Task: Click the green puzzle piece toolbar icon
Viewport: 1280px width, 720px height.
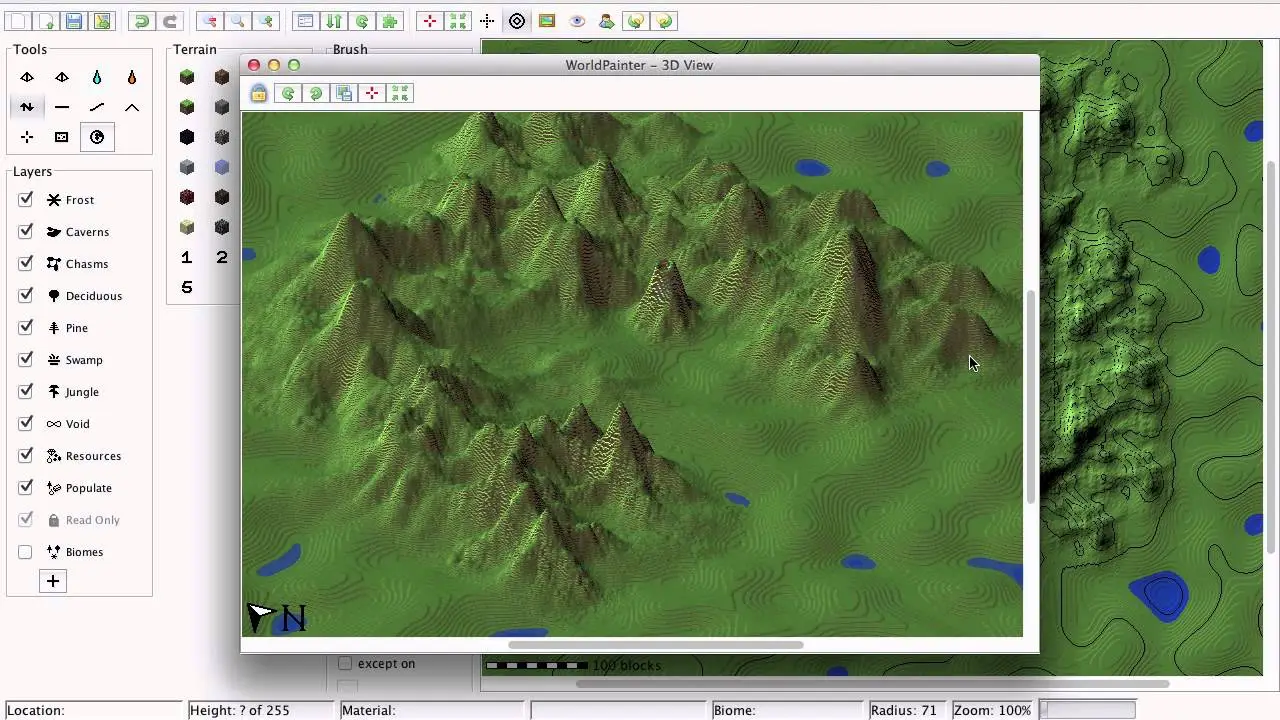Action: (x=390, y=21)
